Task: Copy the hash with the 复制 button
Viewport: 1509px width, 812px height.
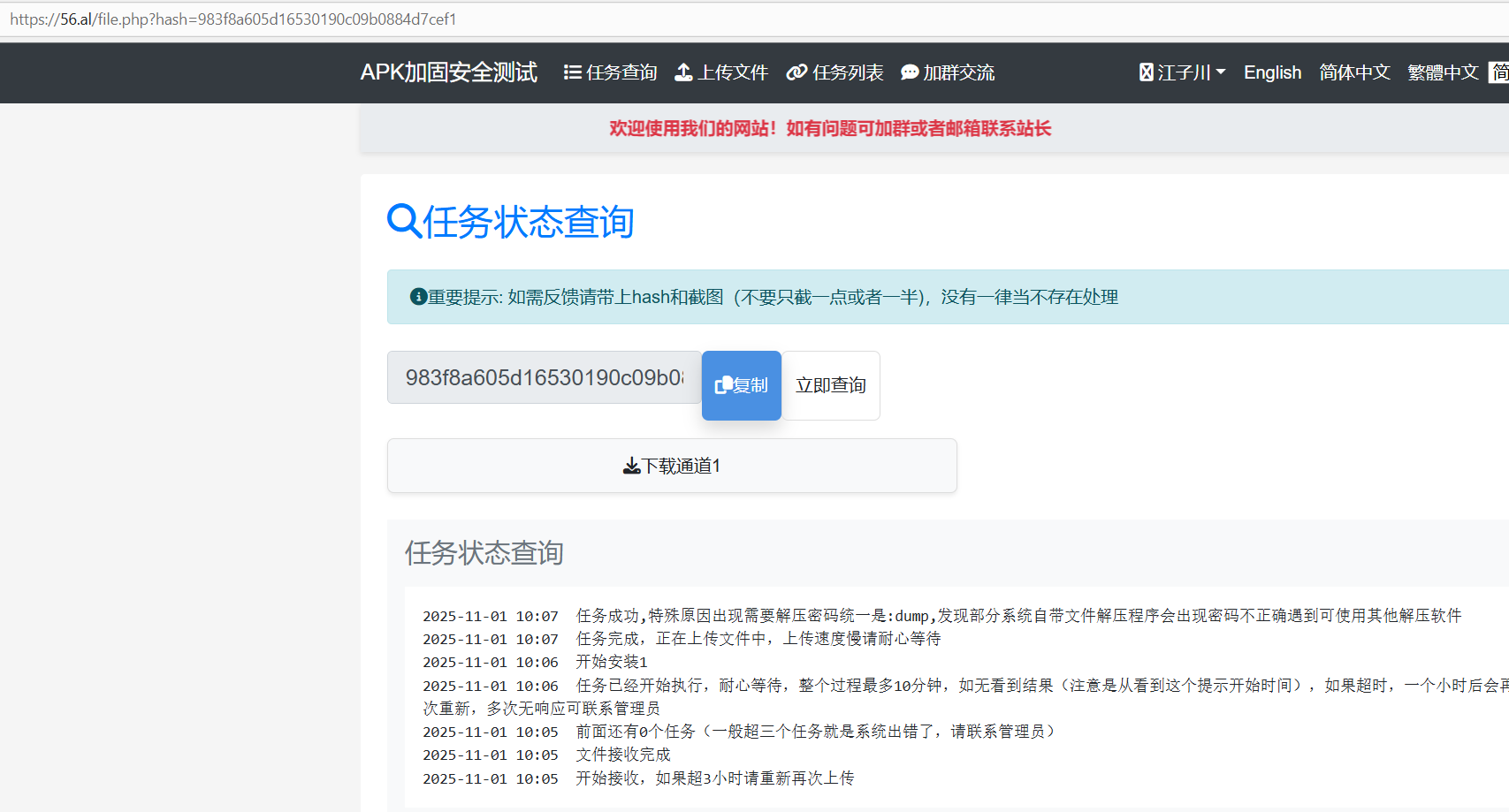Action: (742, 385)
